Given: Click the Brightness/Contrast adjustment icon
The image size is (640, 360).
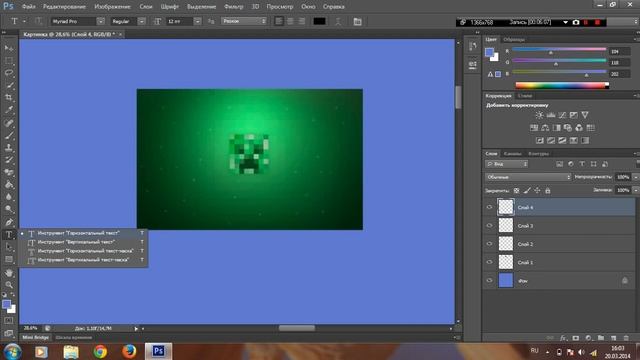Looking at the screenshot, I should [539, 115].
